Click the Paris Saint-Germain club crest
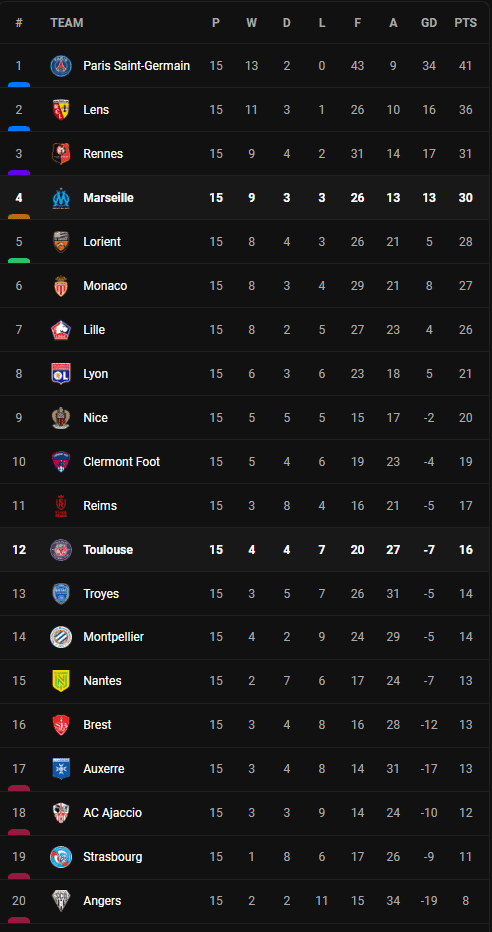Image resolution: width=492 pixels, height=932 pixels. [x=61, y=66]
